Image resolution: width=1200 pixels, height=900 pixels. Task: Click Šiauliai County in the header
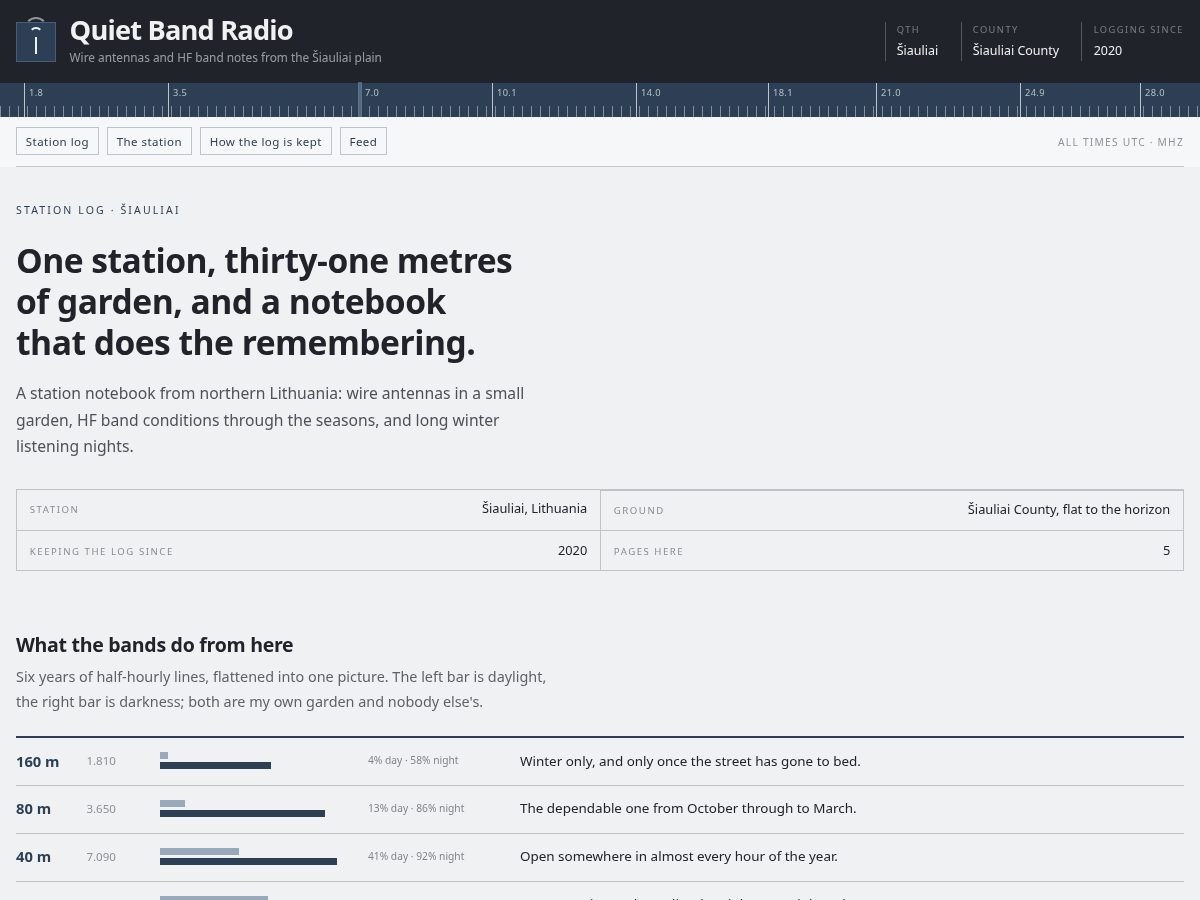click(x=1016, y=50)
